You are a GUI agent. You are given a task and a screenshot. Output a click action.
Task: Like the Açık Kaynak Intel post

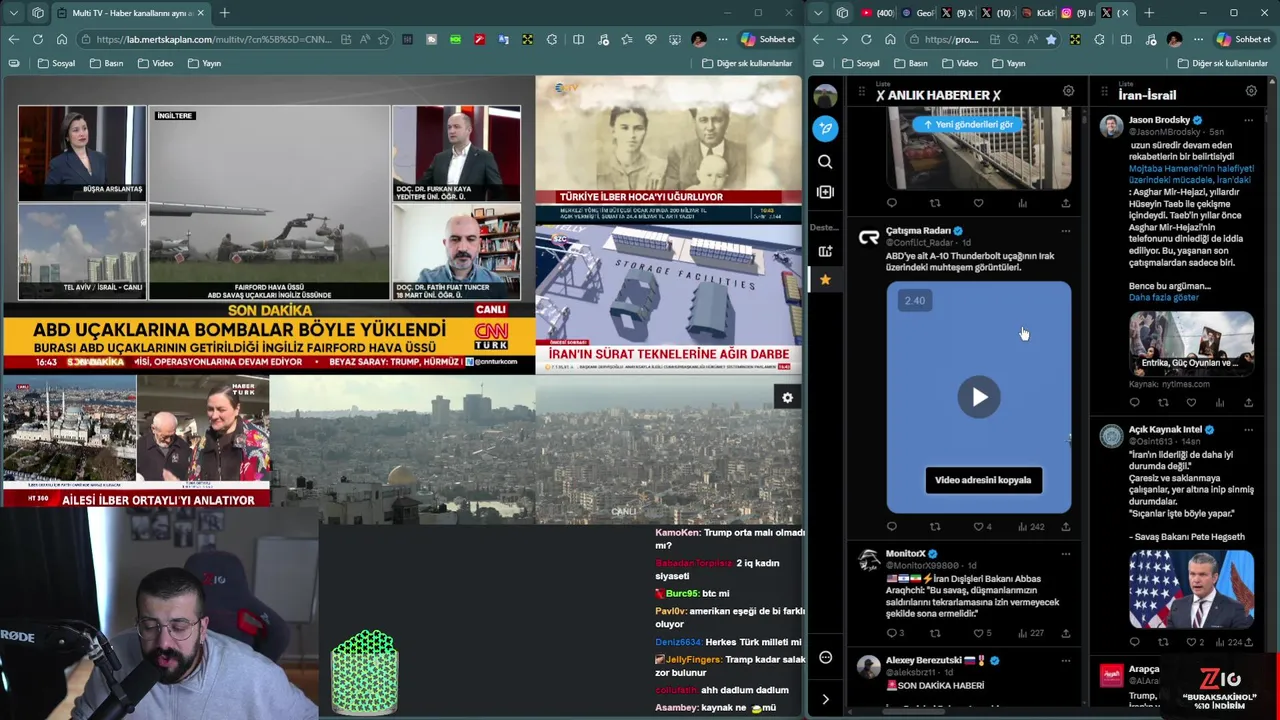1195,642
